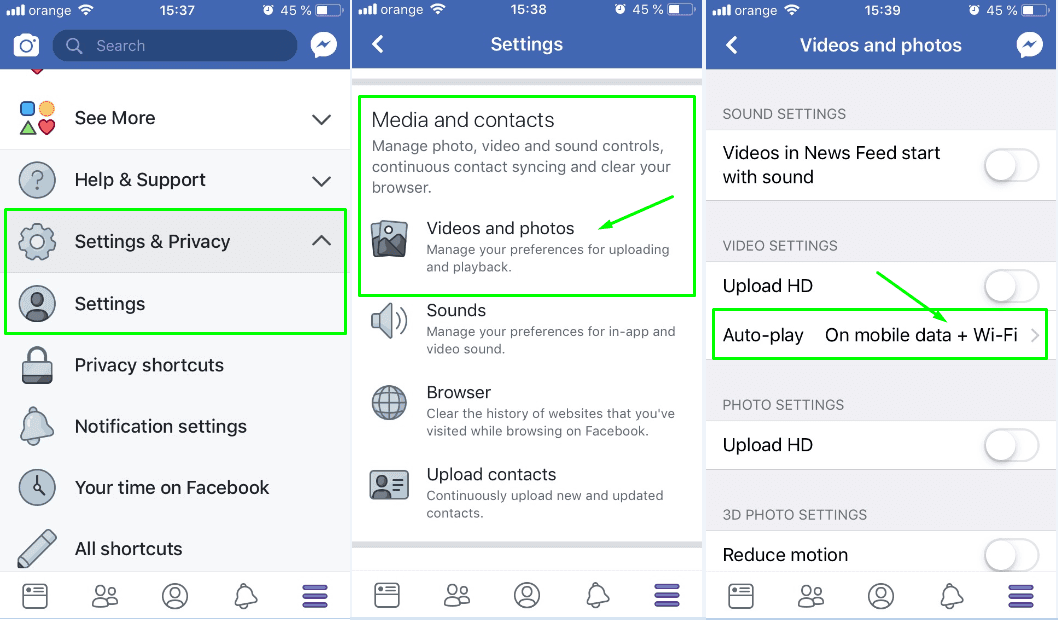Expand the See More chevron
The width and height of the screenshot is (1058, 622).
pos(321,119)
